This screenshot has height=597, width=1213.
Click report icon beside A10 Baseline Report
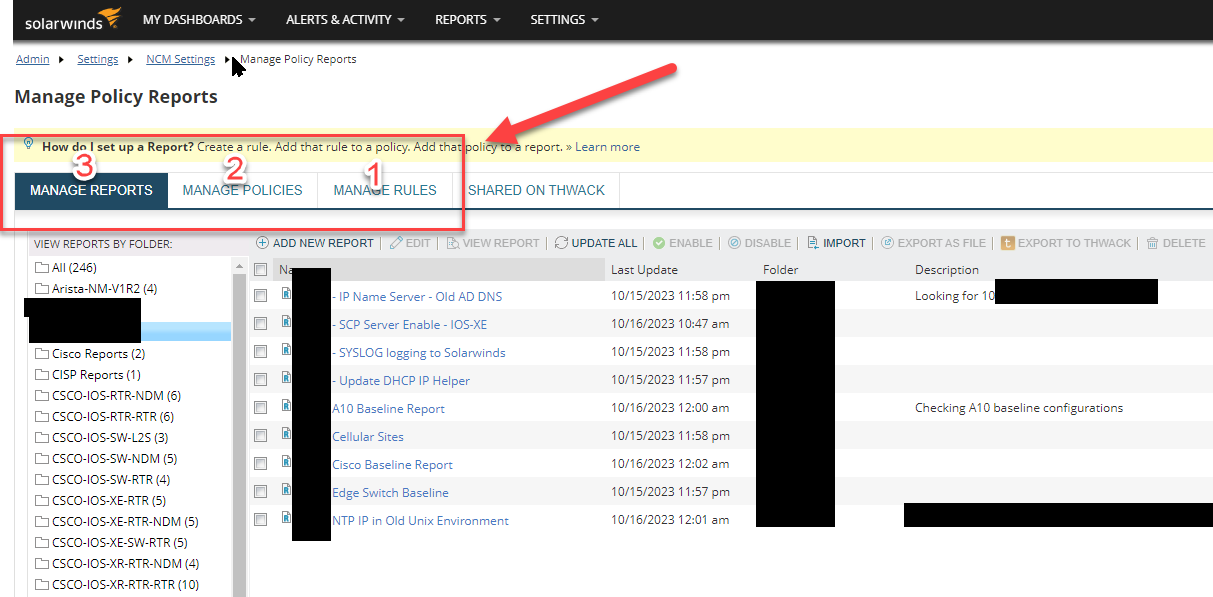tap(286, 406)
